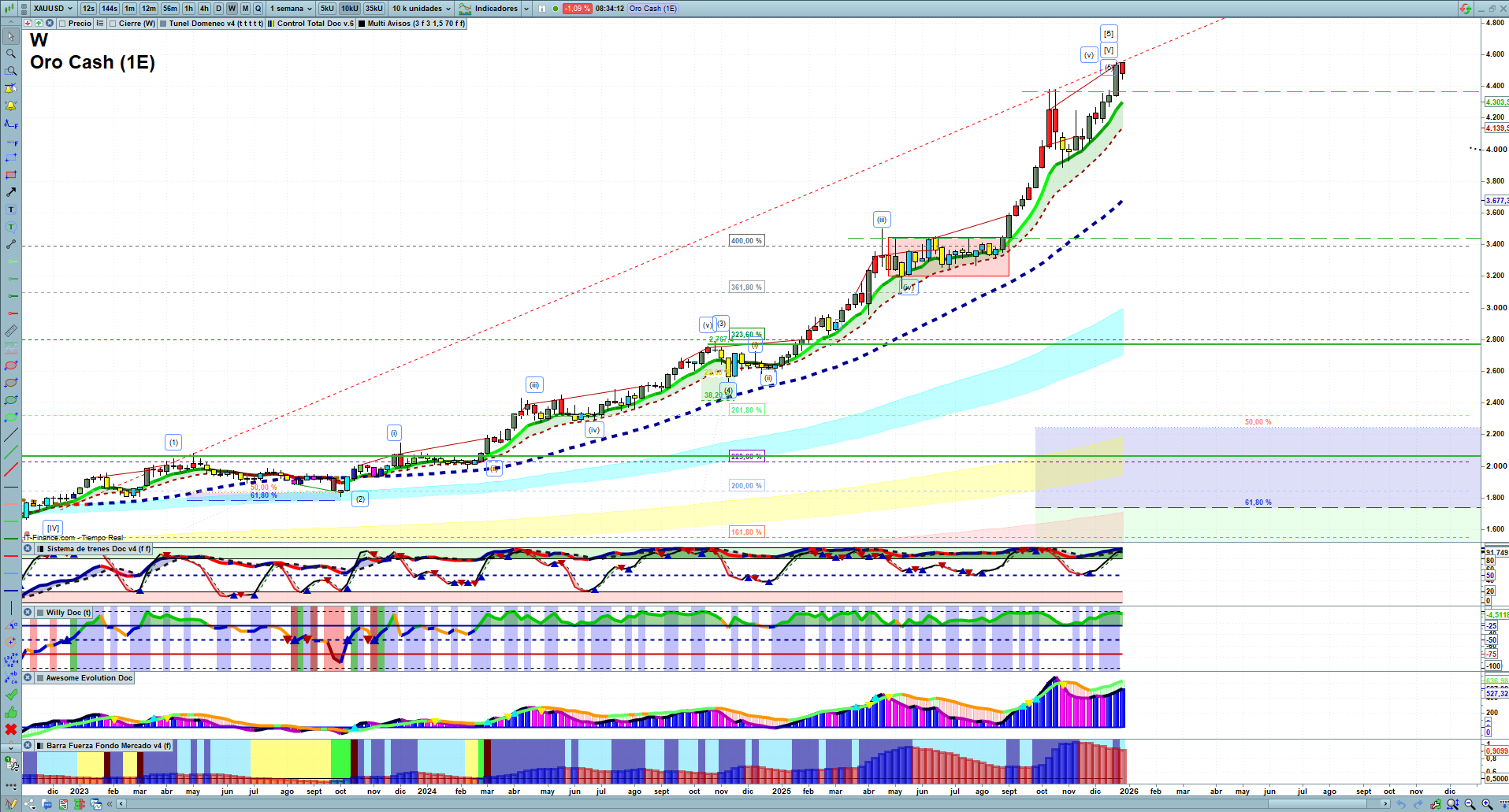
Task: Toggle the Cierre (W) checkbox
Action: pyautogui.click(x=113, y=24)
